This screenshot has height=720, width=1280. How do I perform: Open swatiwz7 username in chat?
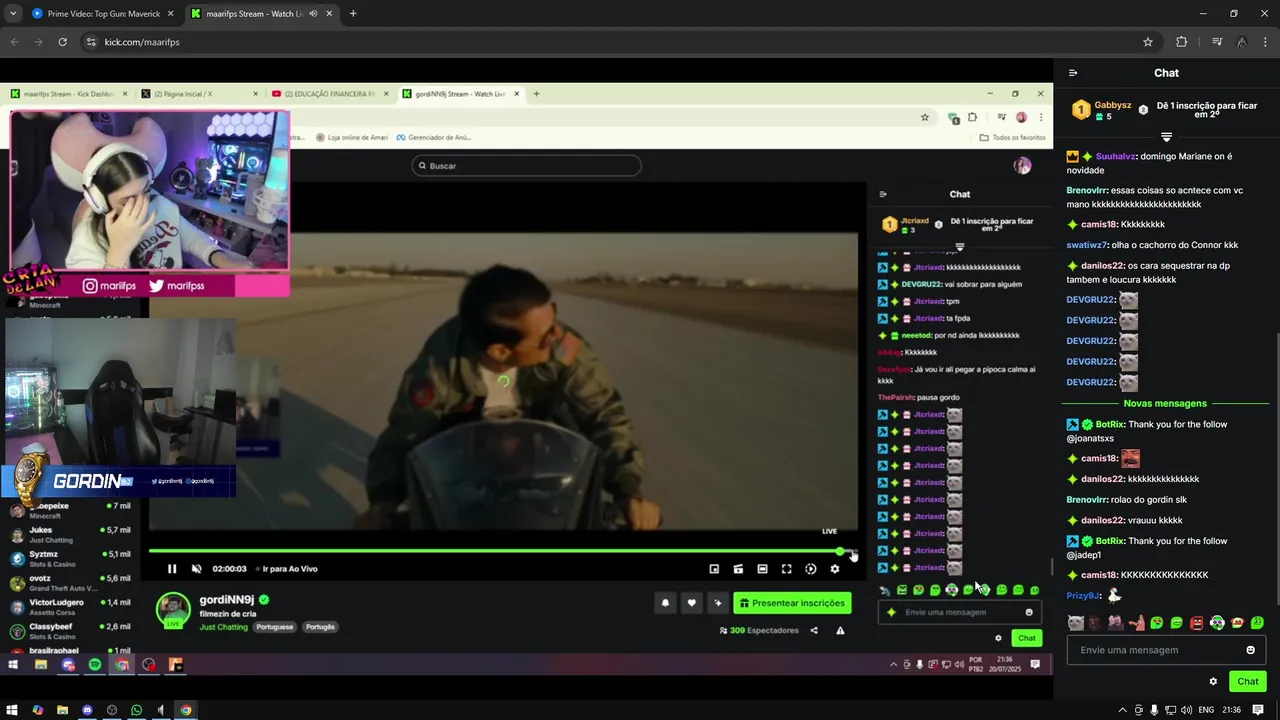click(x=1086, y=245)
